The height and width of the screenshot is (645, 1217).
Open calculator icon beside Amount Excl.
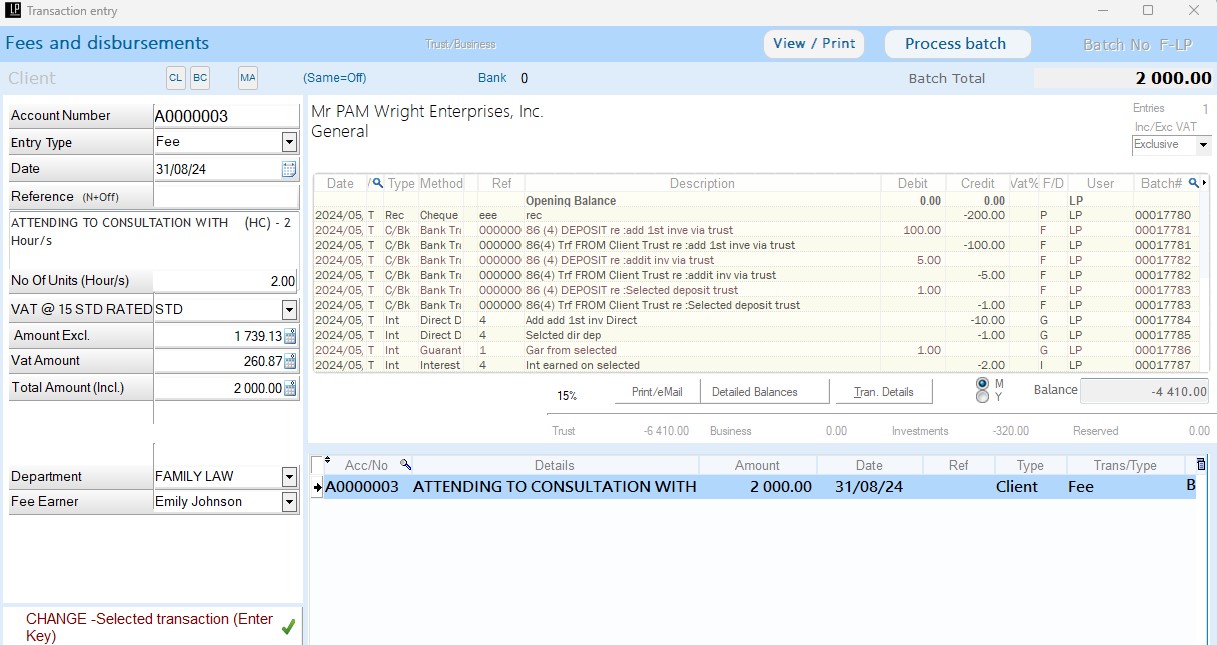pyautogui.click(x=290, y=336)
